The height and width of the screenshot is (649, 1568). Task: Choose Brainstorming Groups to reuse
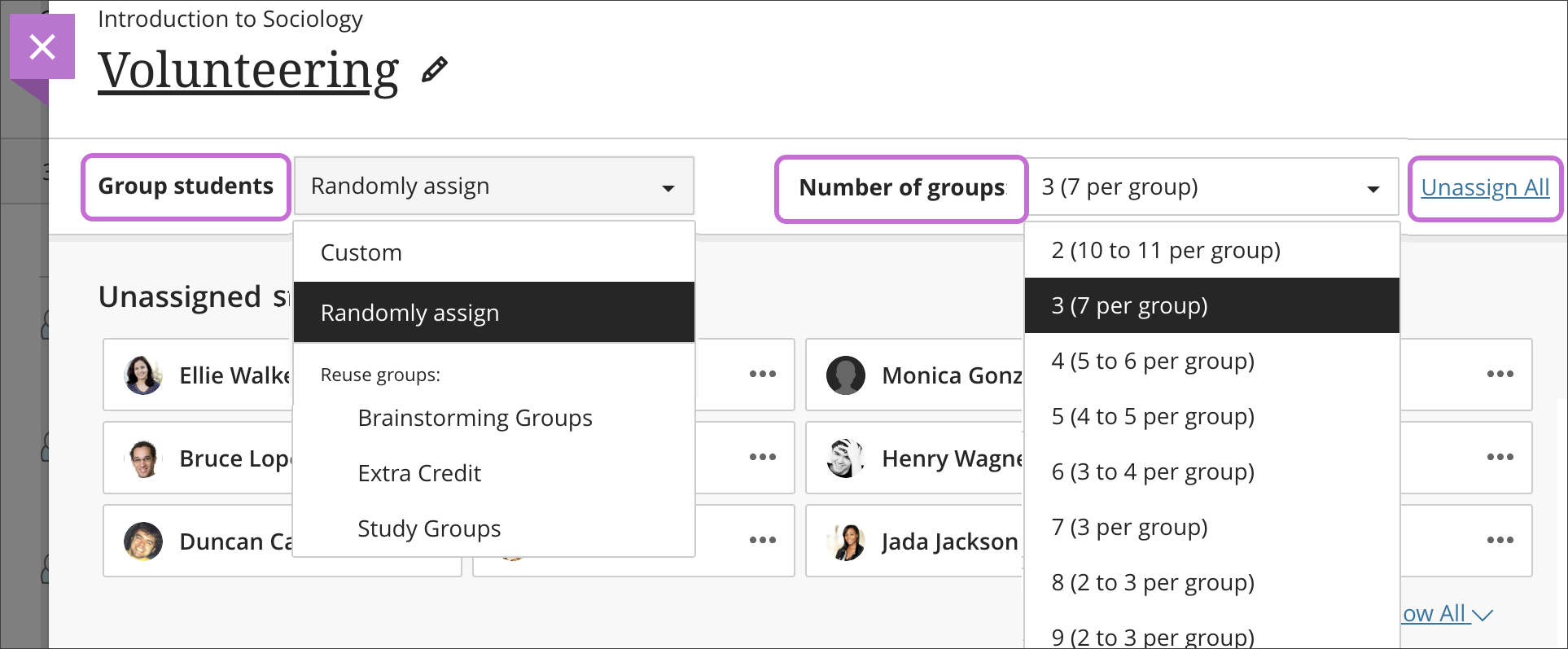coord(475,418)
